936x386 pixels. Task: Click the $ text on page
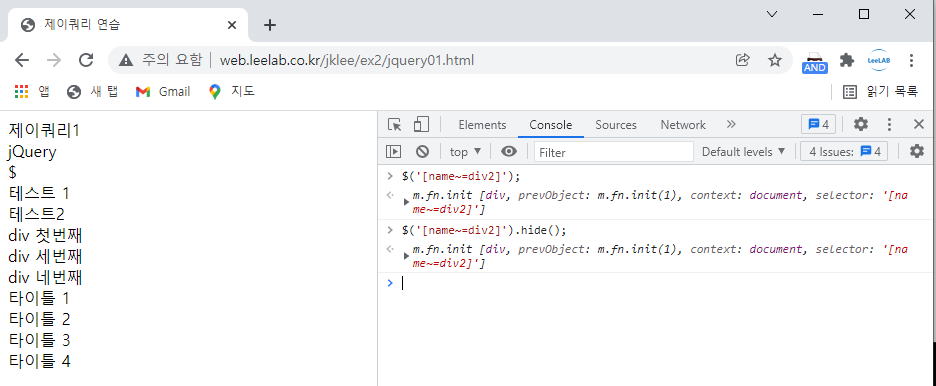coord(13,172)
